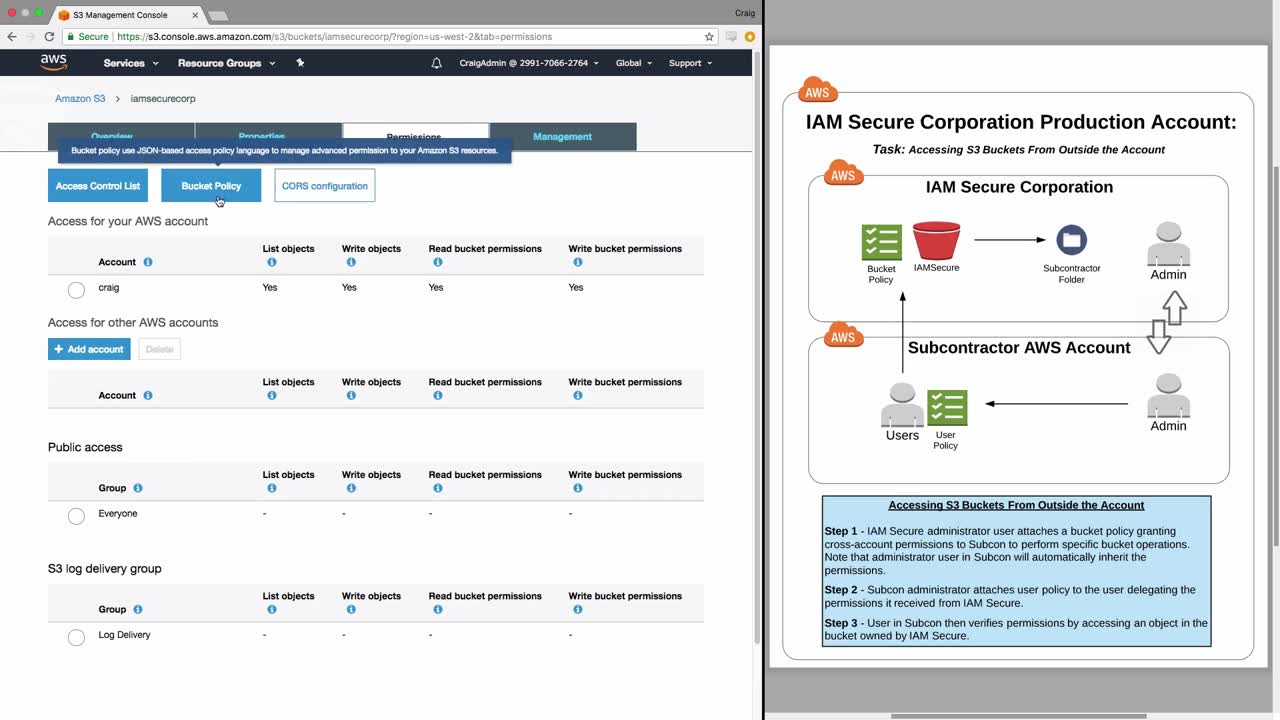Open the notifications bell in the AWS header
This screenshot has height=720, width=1280.
[436, 63]
